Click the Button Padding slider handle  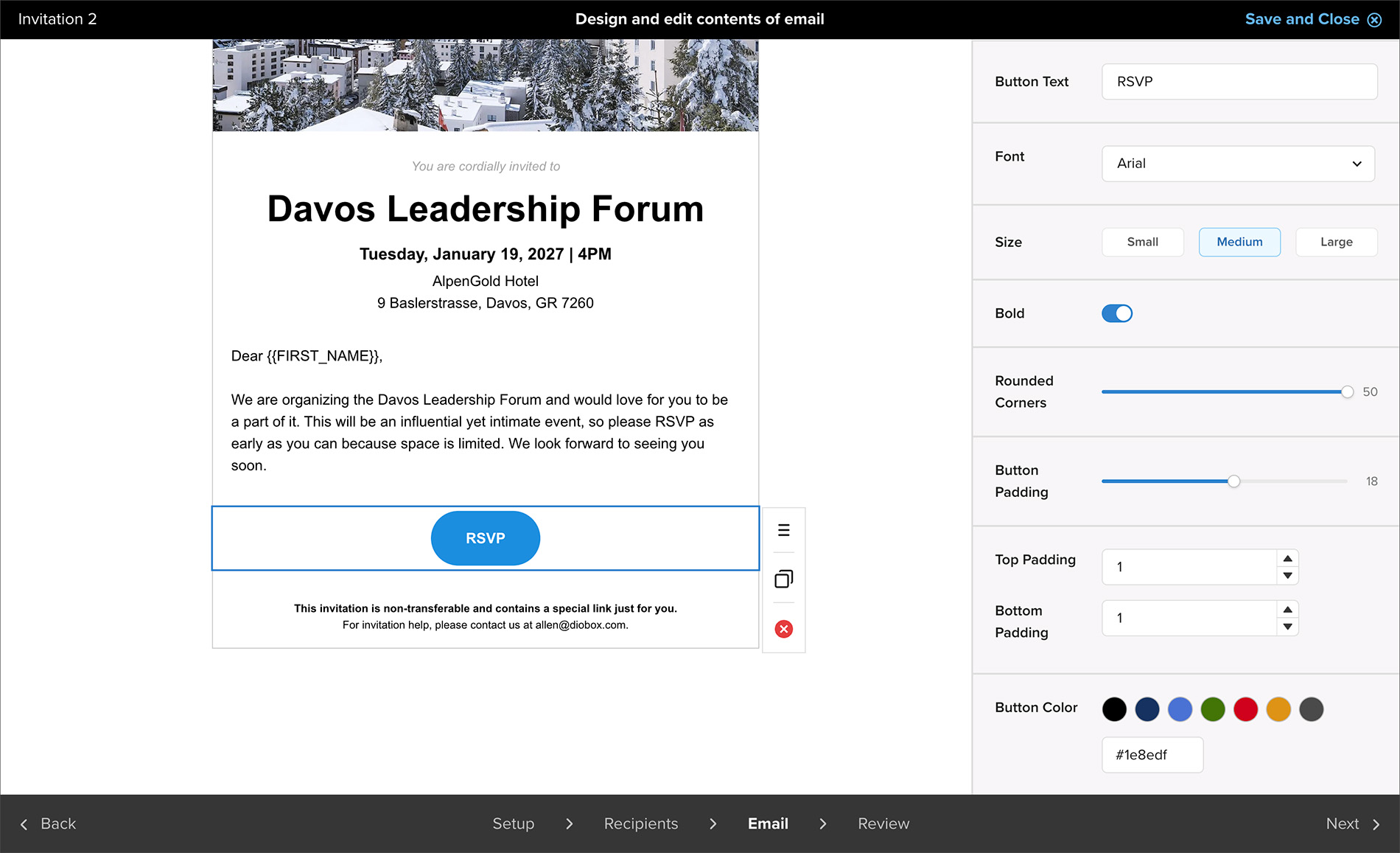coord(1233,481)
